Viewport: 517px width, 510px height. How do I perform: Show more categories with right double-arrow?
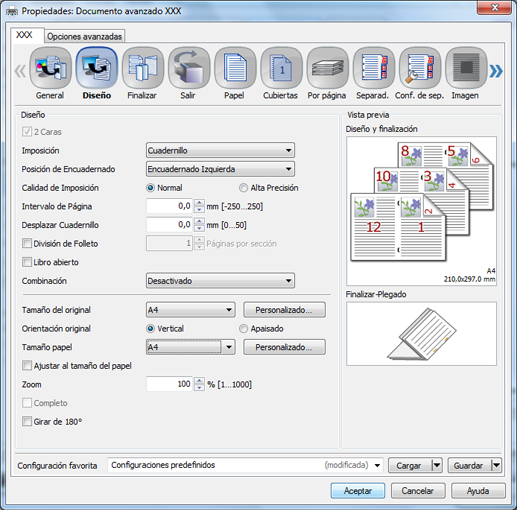[x=496, y=71]
